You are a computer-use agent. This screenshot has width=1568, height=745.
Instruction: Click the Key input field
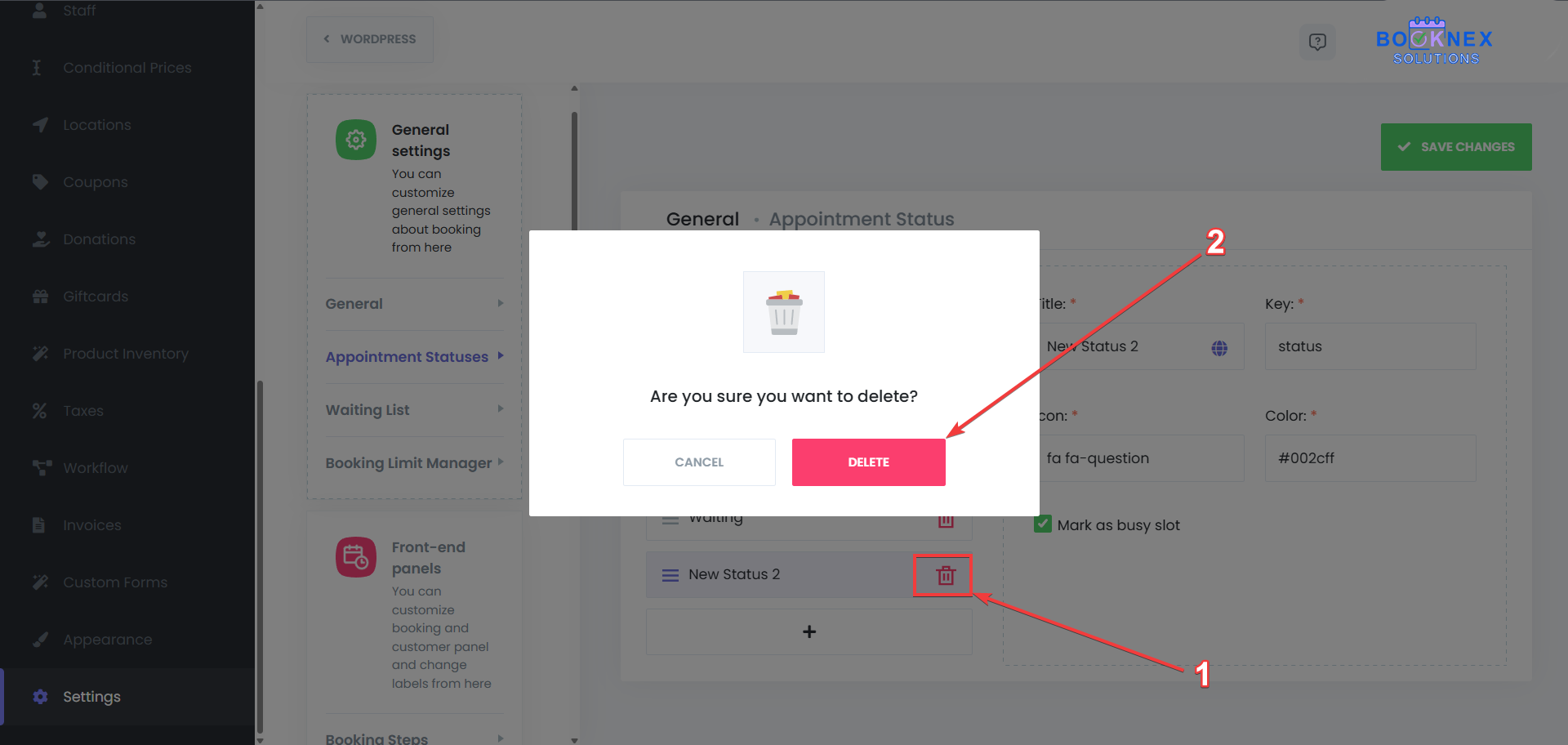[1370, 346]
